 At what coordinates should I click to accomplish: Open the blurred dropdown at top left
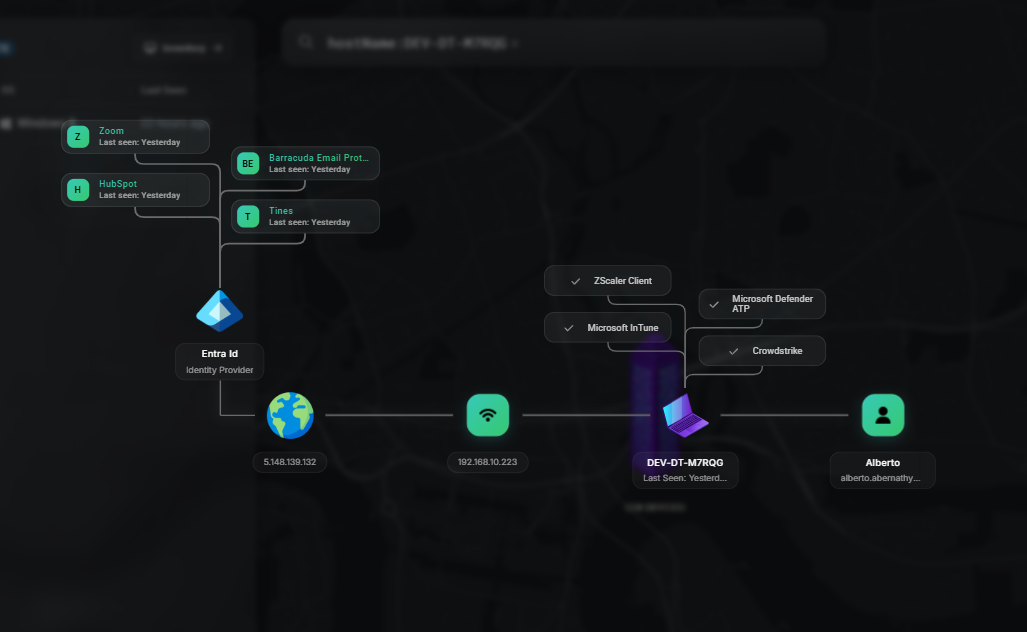click(x=183, y=47)
